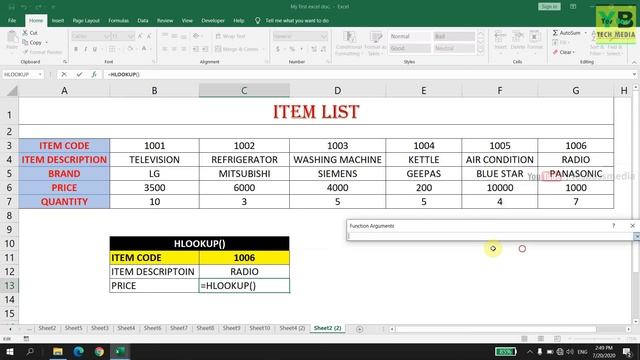Toggle Bold formatting
Screen dimensions: 640x360
(76, 49)
